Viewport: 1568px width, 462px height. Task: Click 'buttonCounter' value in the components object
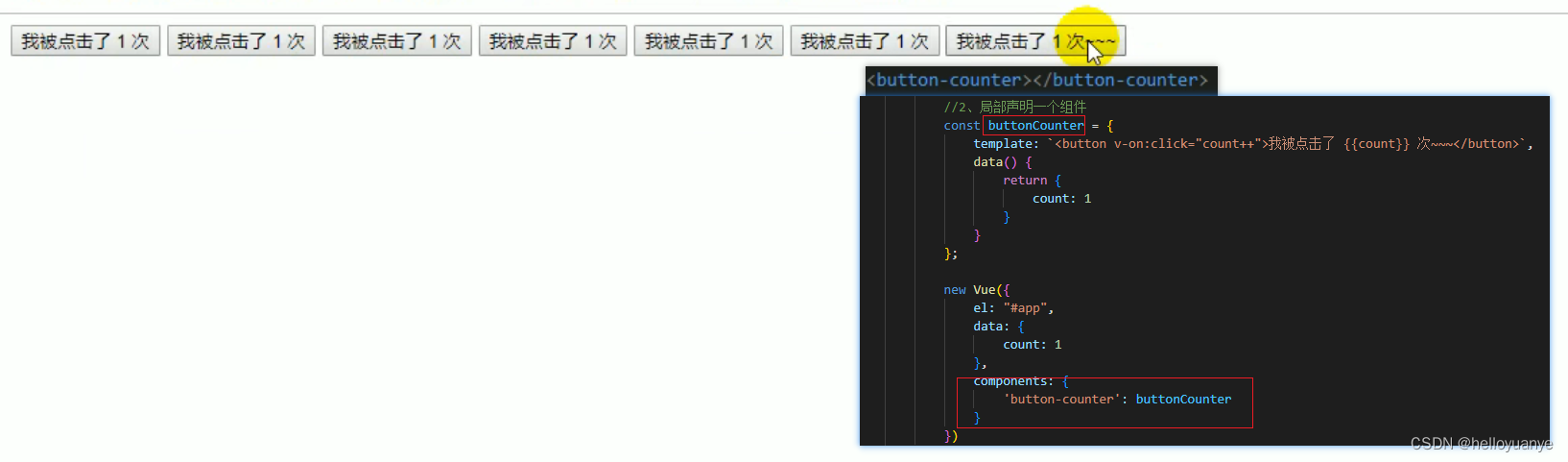tap(1183, 400)
